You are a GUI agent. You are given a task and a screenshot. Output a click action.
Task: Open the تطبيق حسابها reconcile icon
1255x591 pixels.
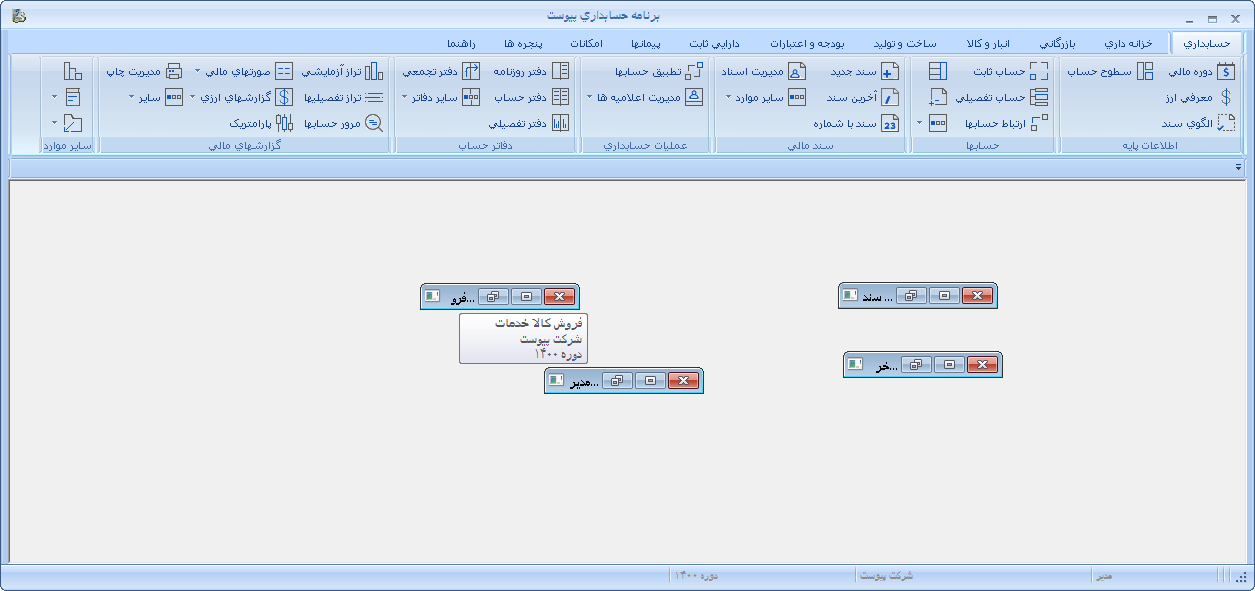694,71
